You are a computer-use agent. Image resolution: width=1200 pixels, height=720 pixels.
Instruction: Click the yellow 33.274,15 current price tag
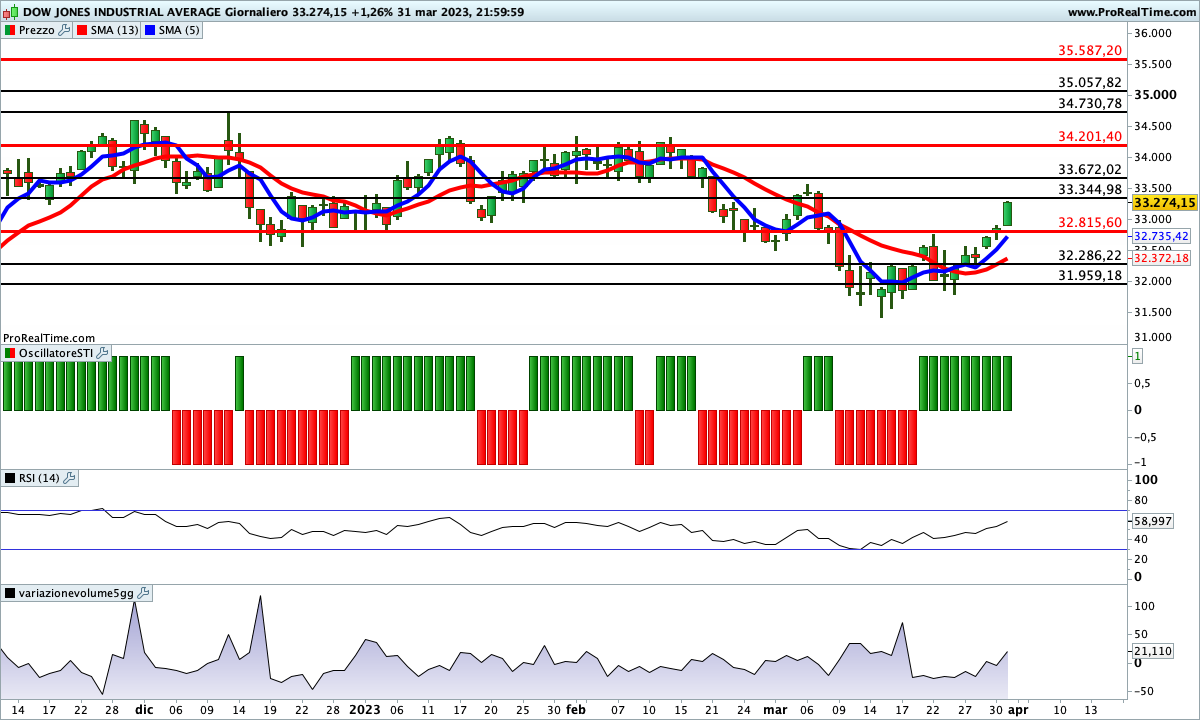[1165, 202]
